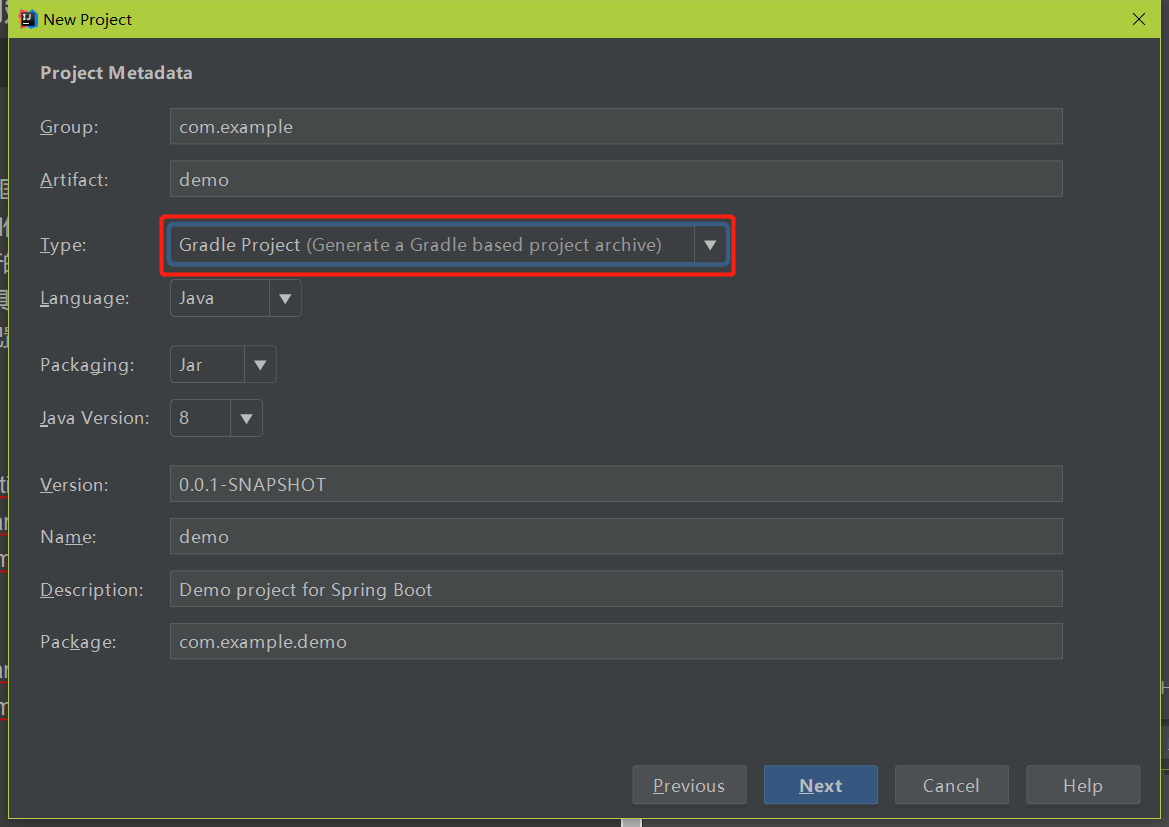Focus the Description field

click(616, 589)
